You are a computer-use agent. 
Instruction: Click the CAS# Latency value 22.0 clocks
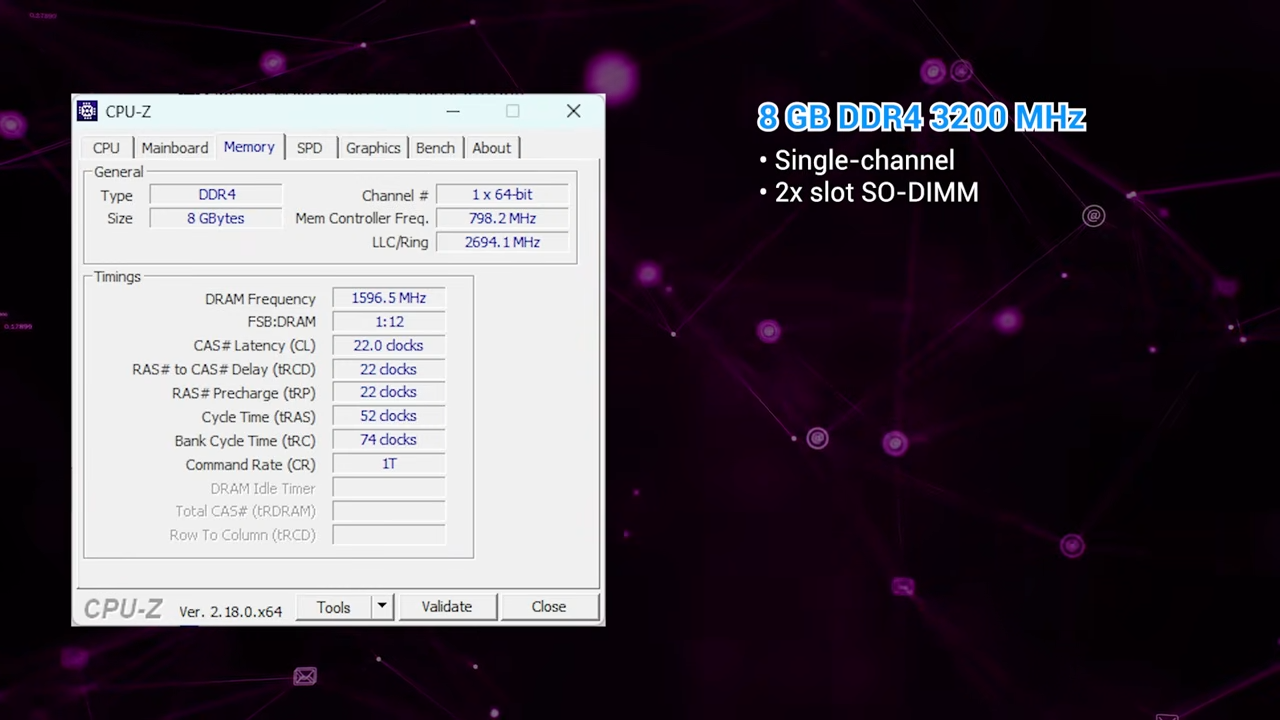[388, 345]
